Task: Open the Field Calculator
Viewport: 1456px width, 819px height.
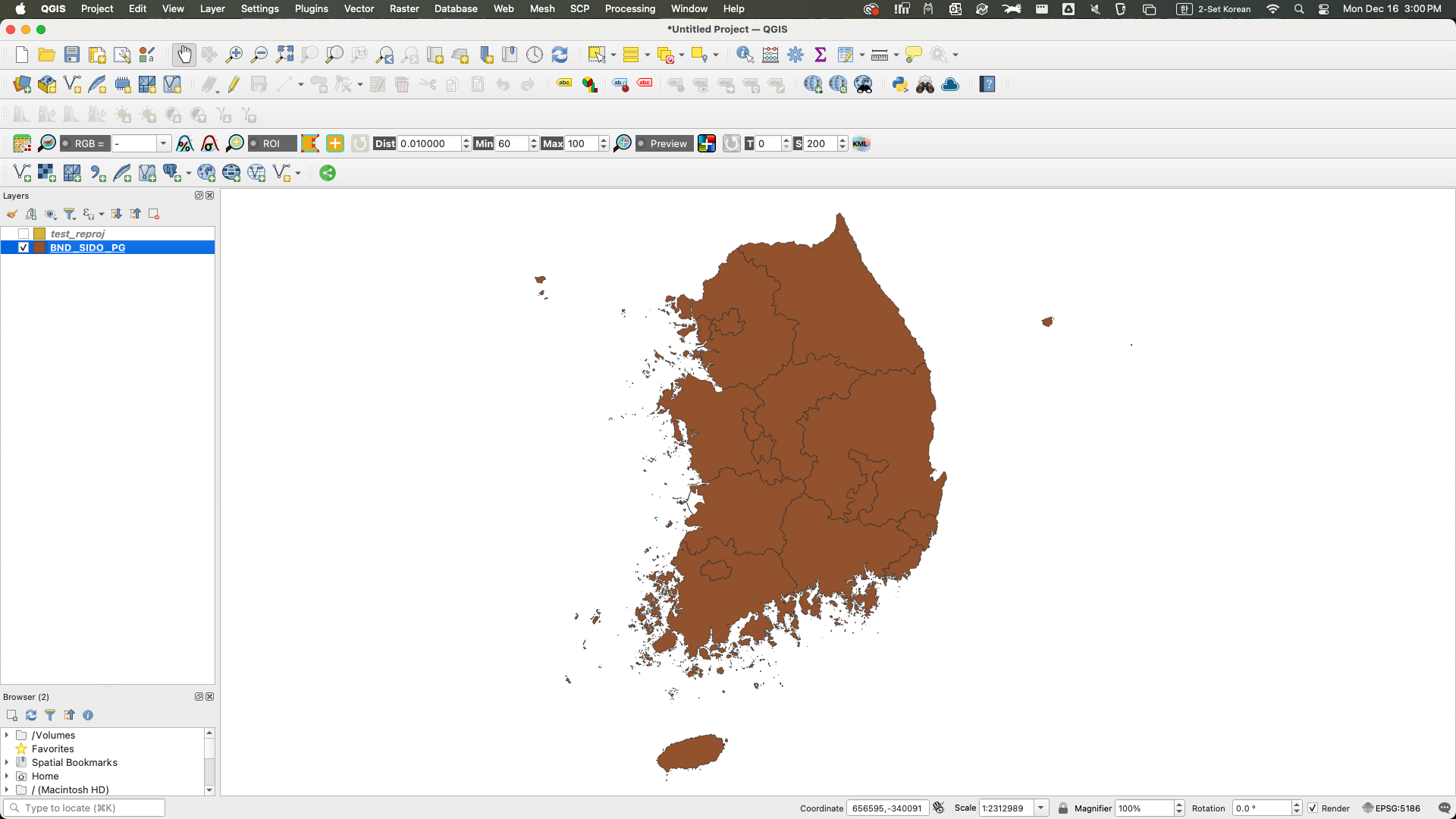Action: 770,54
